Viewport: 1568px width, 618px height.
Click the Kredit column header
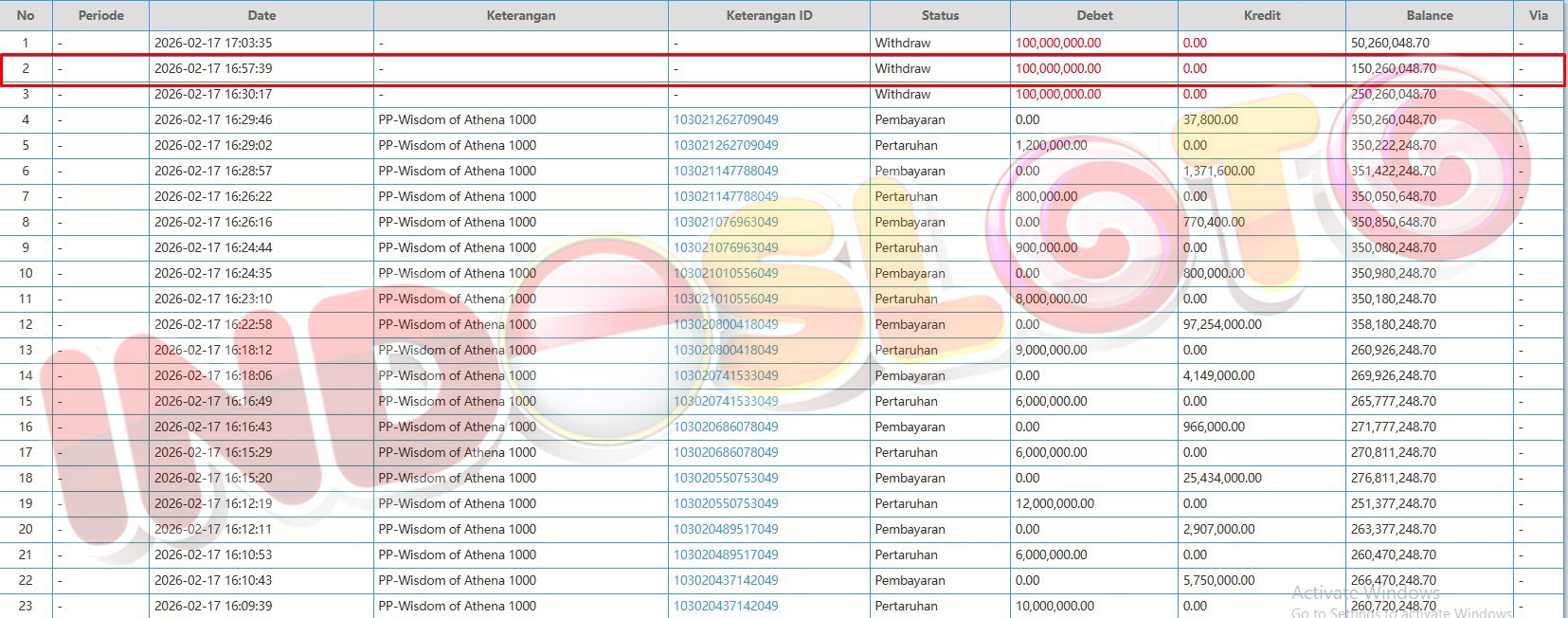coord(1262,15)
